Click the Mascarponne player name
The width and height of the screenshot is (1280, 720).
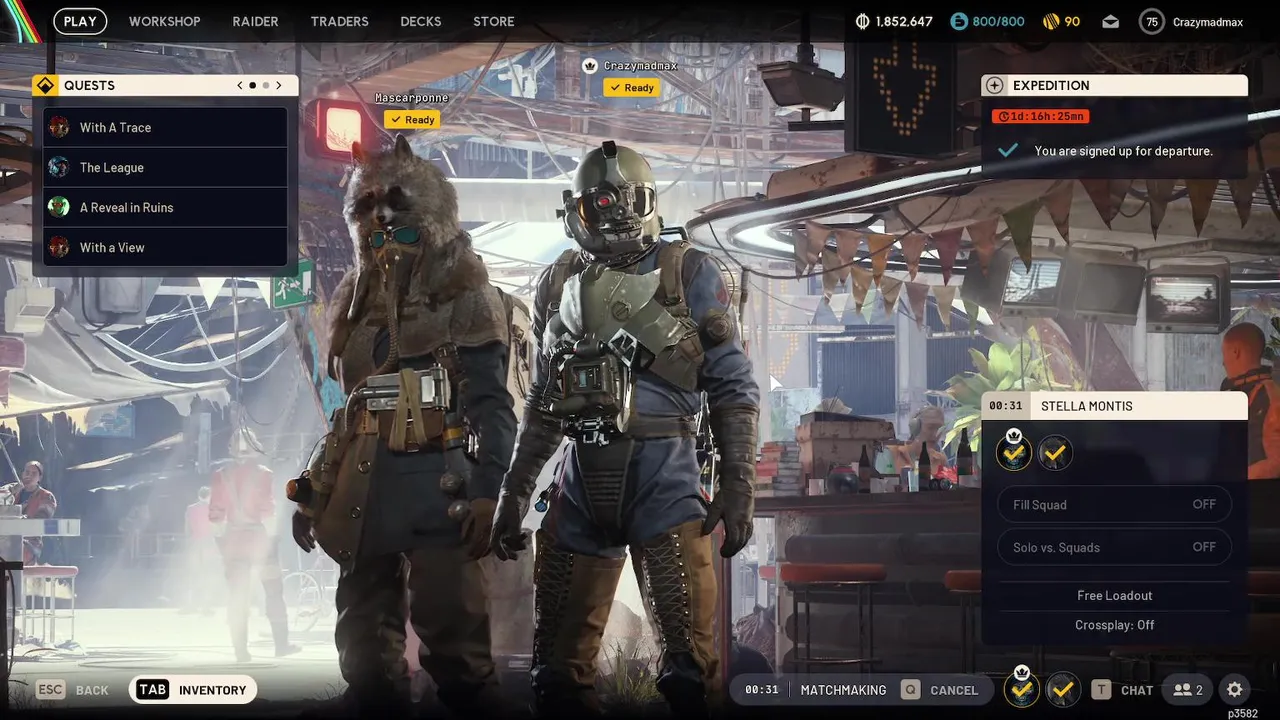pos(412,98)
